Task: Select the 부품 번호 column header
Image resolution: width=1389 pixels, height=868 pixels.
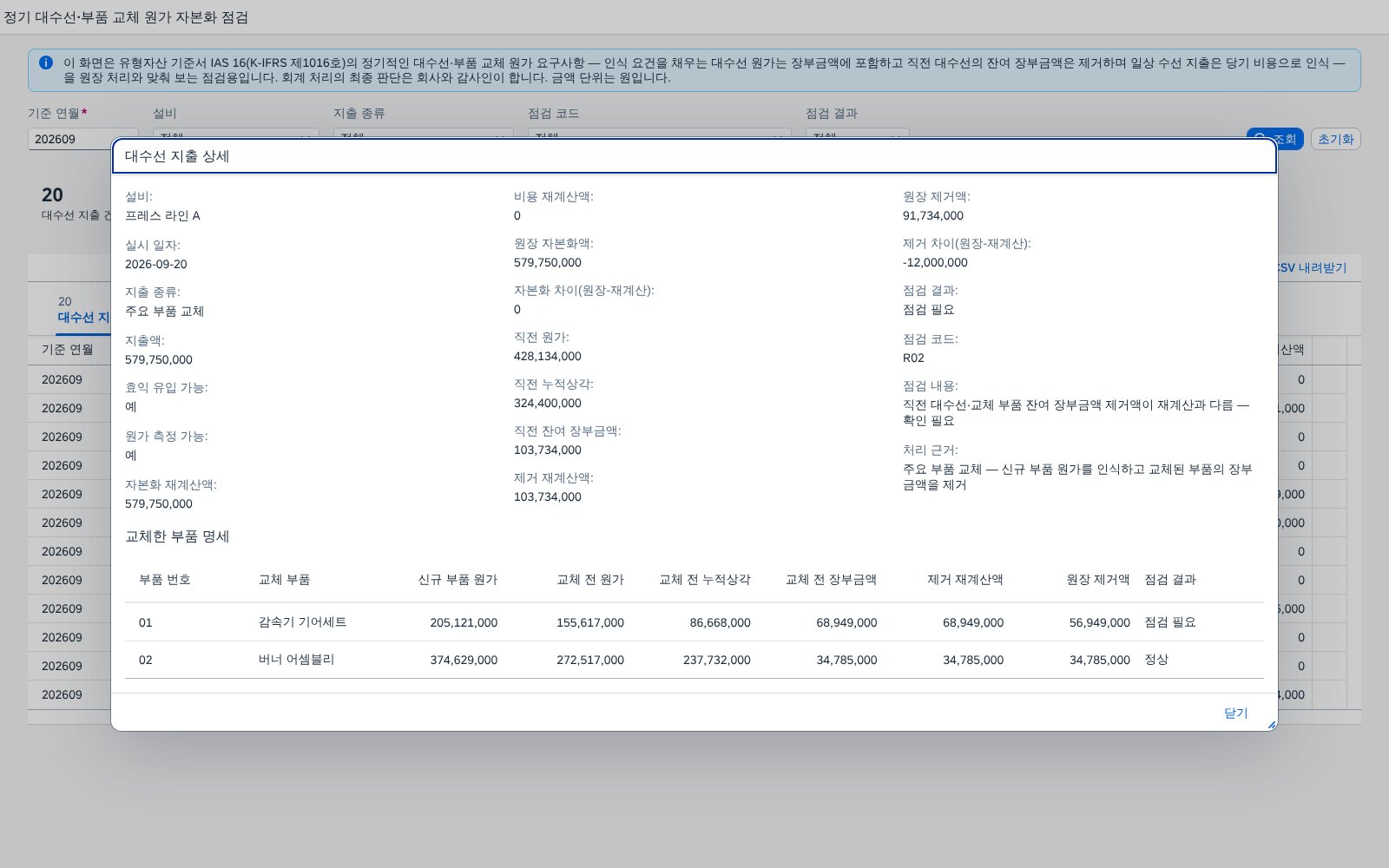Action: tap(165, 579)
